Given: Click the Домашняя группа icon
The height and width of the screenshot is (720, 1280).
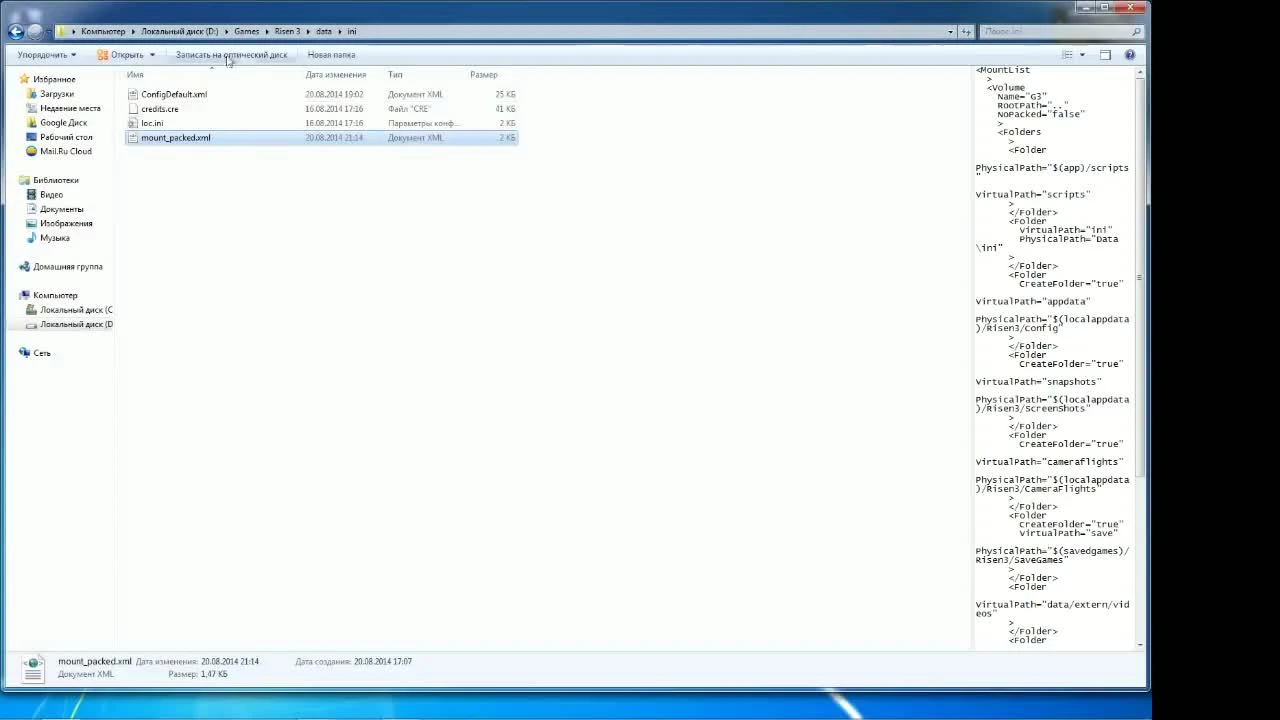Looking at the screenshot, I should click(25, 267).
